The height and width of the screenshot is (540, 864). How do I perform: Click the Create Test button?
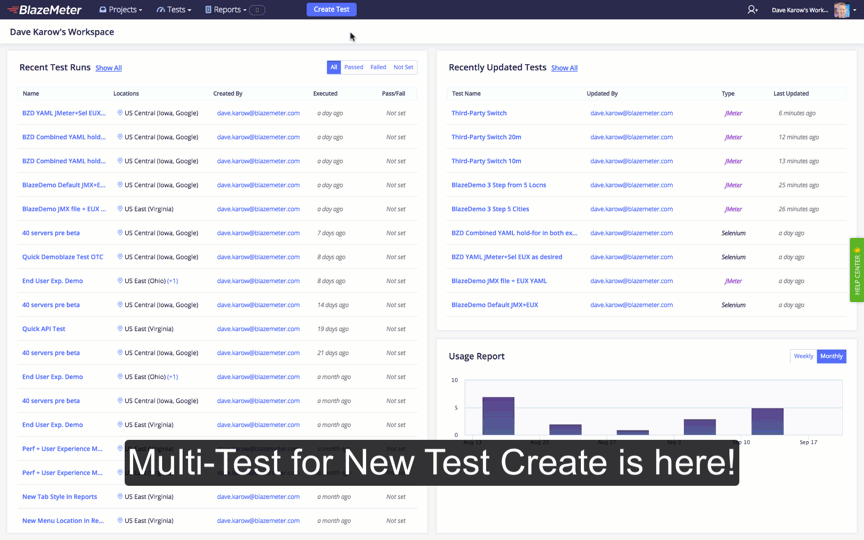[x=332, y=9]
